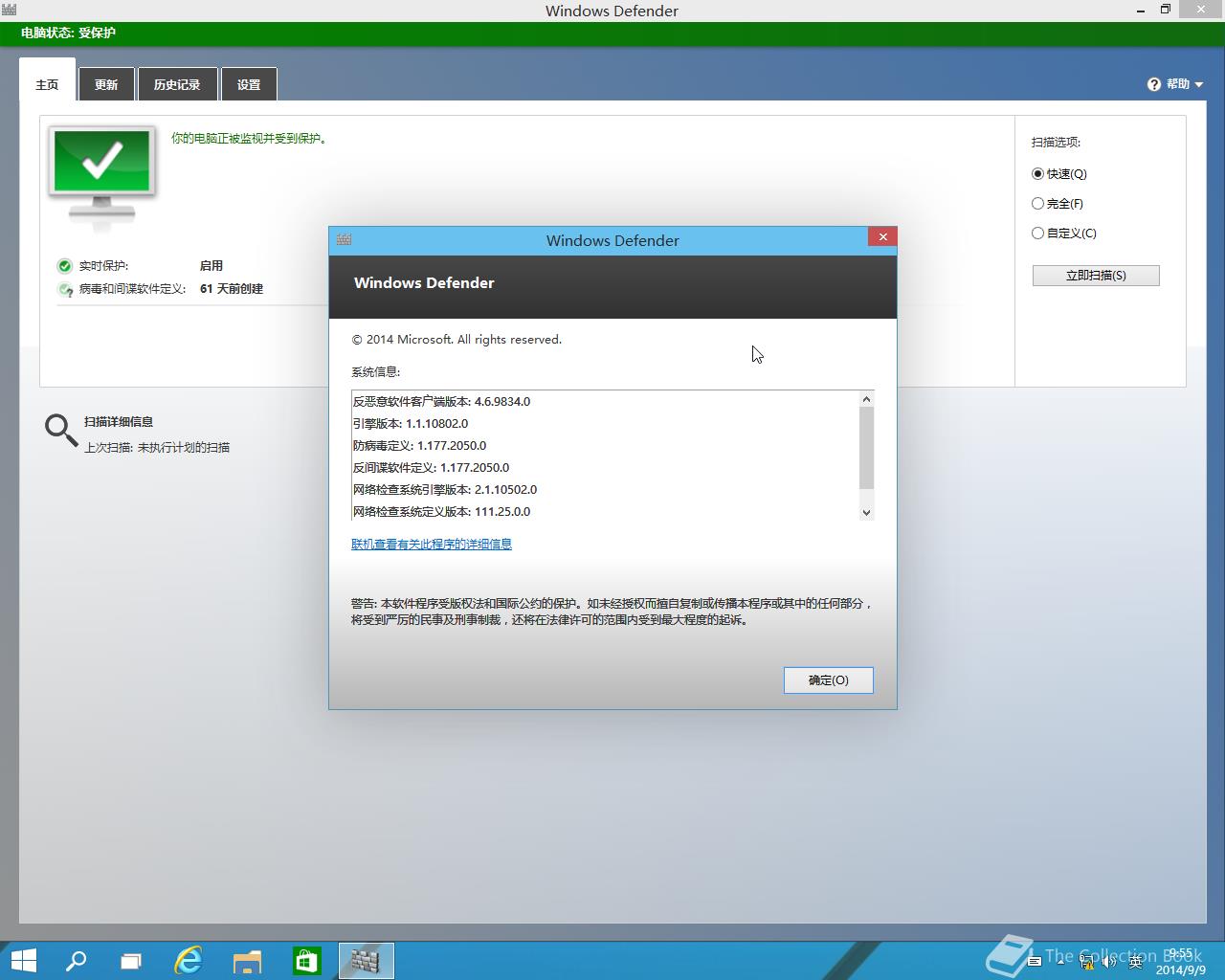This screenshot has width=1225, height=980.
Task: Click Defender castle icon in dialog title bar
Action: 345,240
